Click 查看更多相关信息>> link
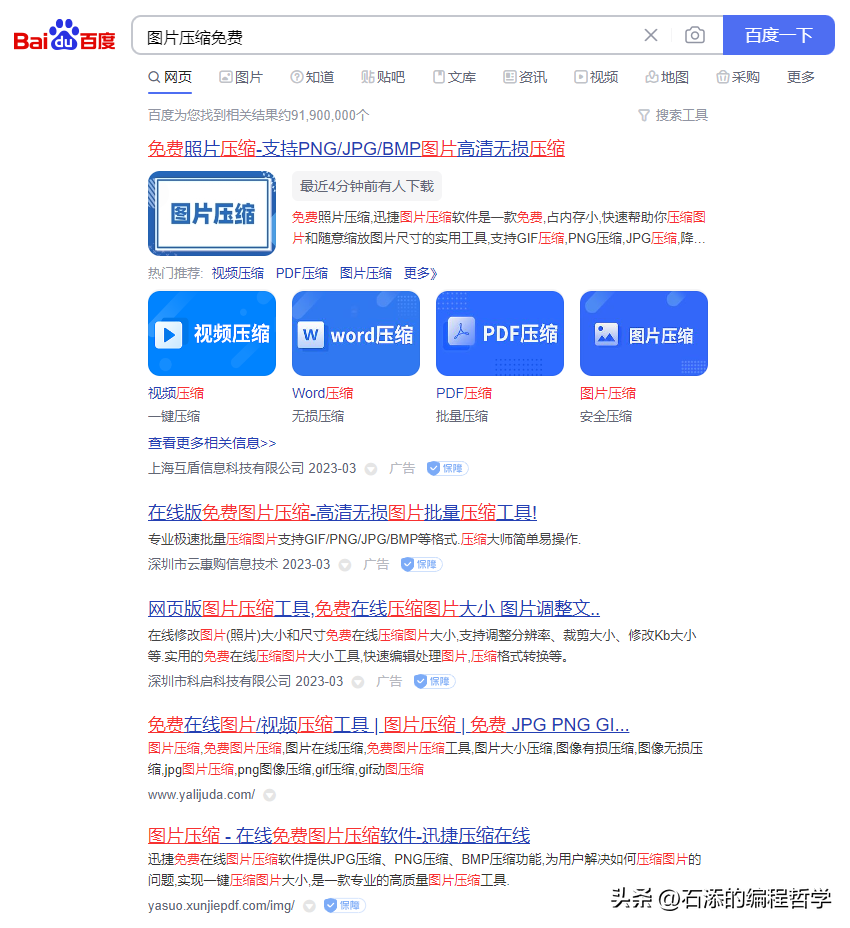850x928 pixels. 212,443
